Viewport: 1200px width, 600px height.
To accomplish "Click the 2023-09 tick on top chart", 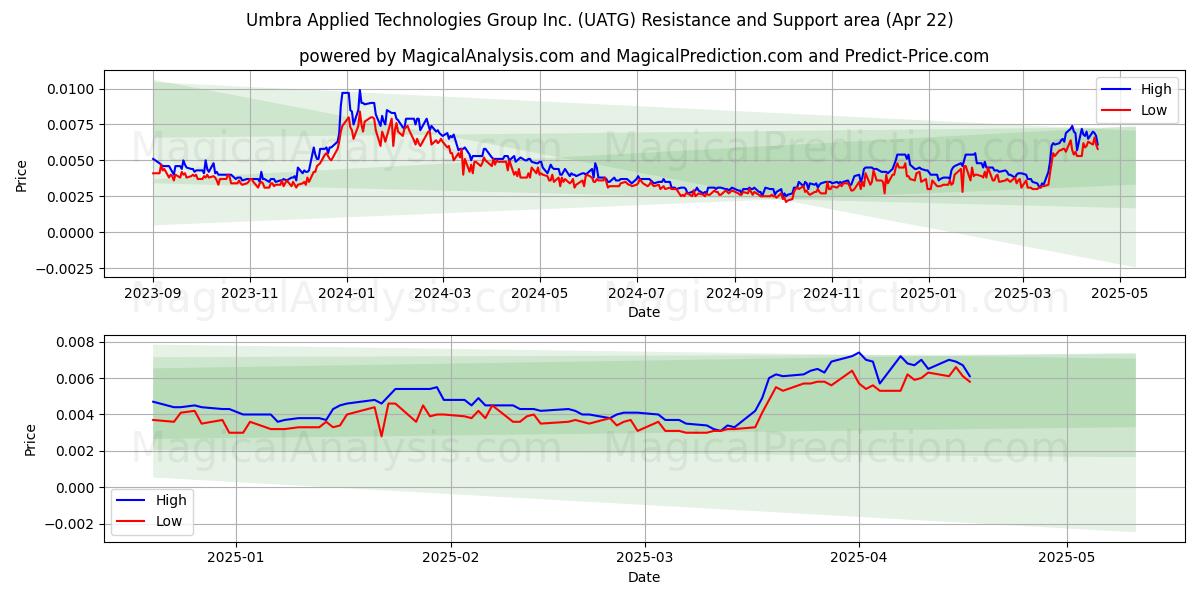I will coord(153,293).
